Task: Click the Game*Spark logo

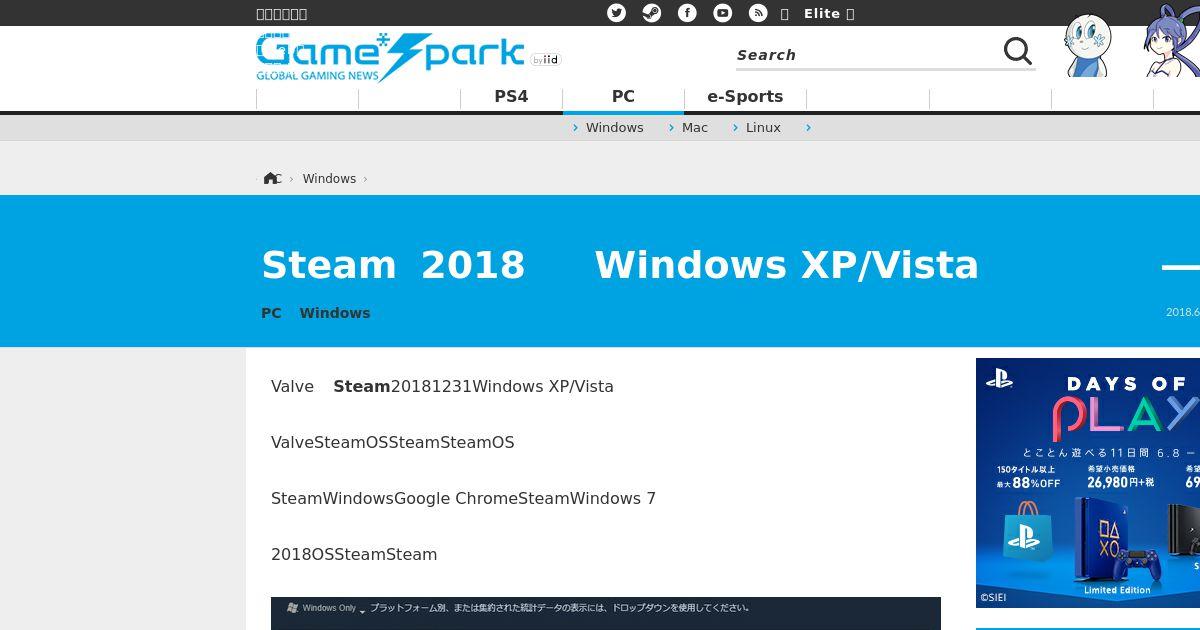Action: [390, 57]
